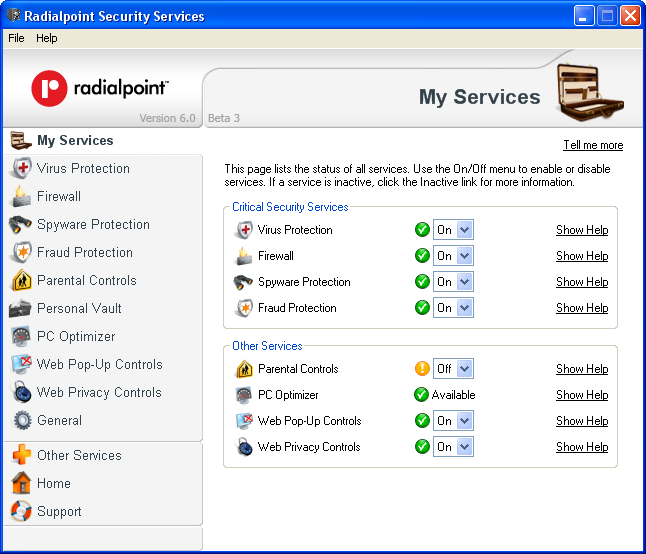The width and height of the screenshot is (646, 554).
Task: Click the Personal Vault icon in sidebar
Action: point(20,309)
